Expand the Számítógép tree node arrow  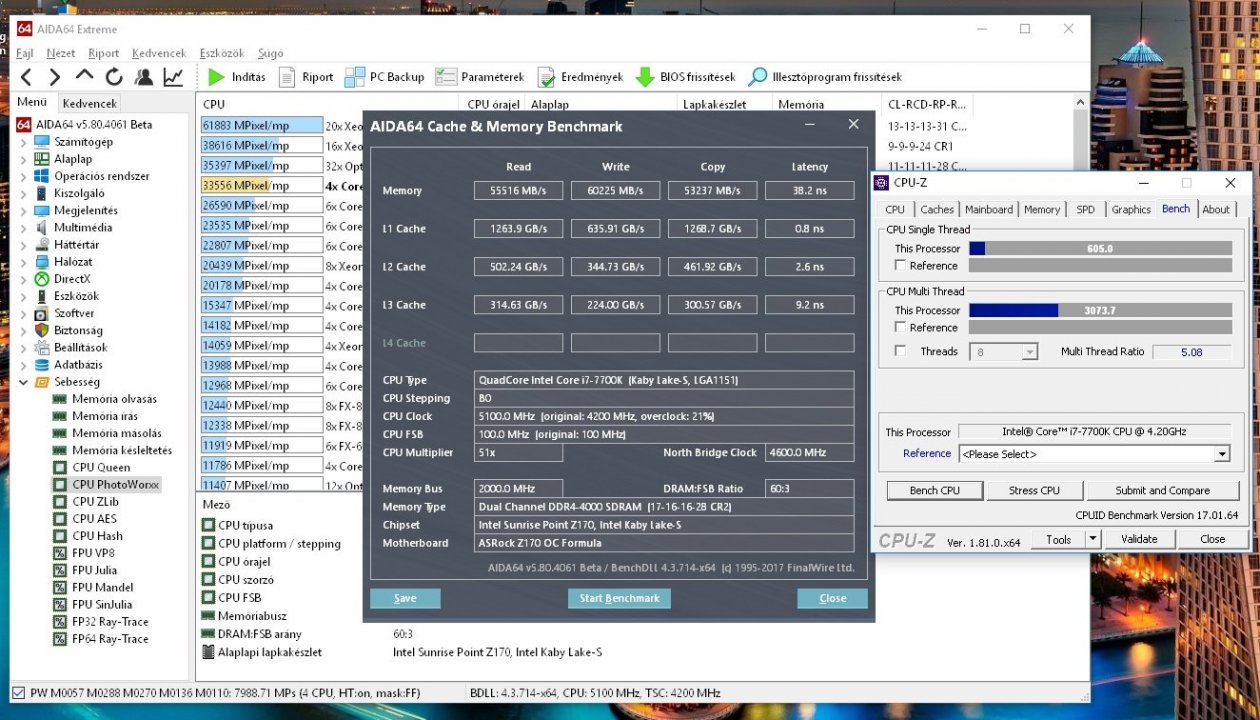pyautogui.click(x=24, y=142)
